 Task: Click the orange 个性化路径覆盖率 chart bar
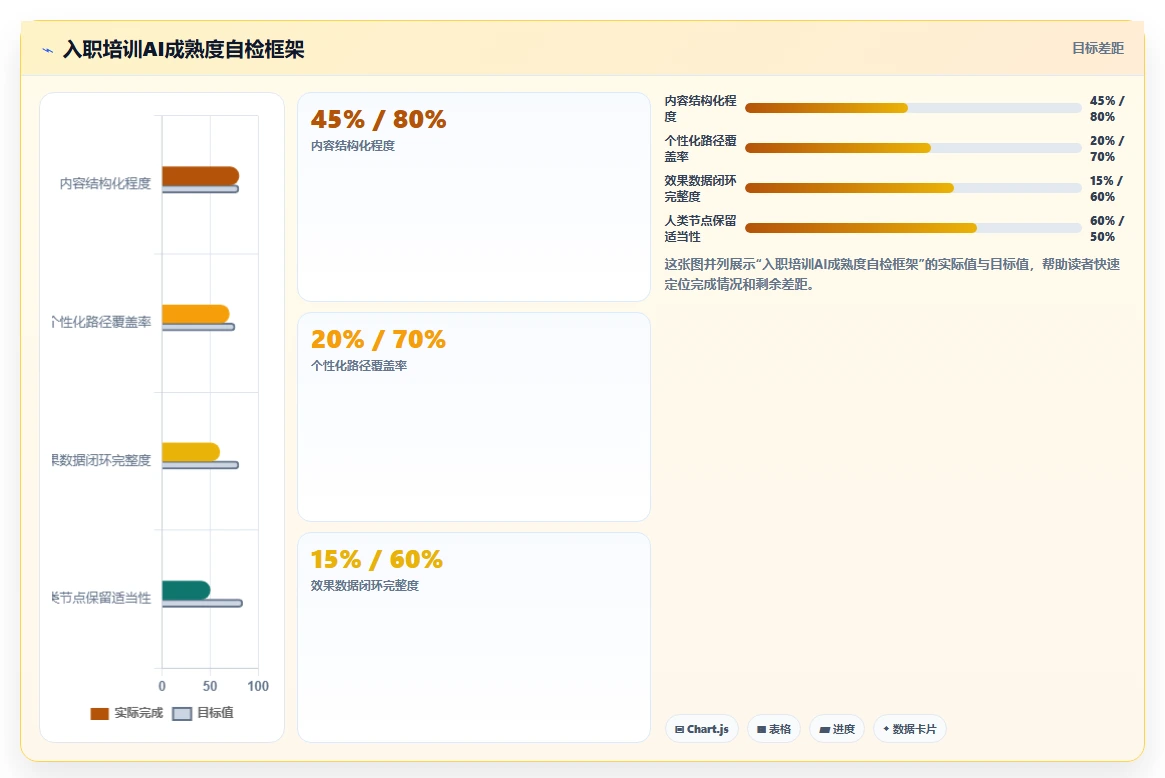195,314
